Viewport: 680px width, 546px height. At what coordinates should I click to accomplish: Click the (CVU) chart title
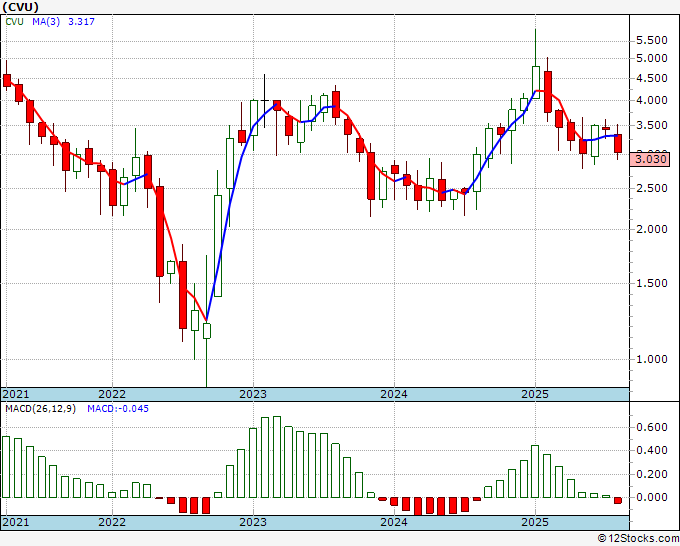(x=20, y=7)
